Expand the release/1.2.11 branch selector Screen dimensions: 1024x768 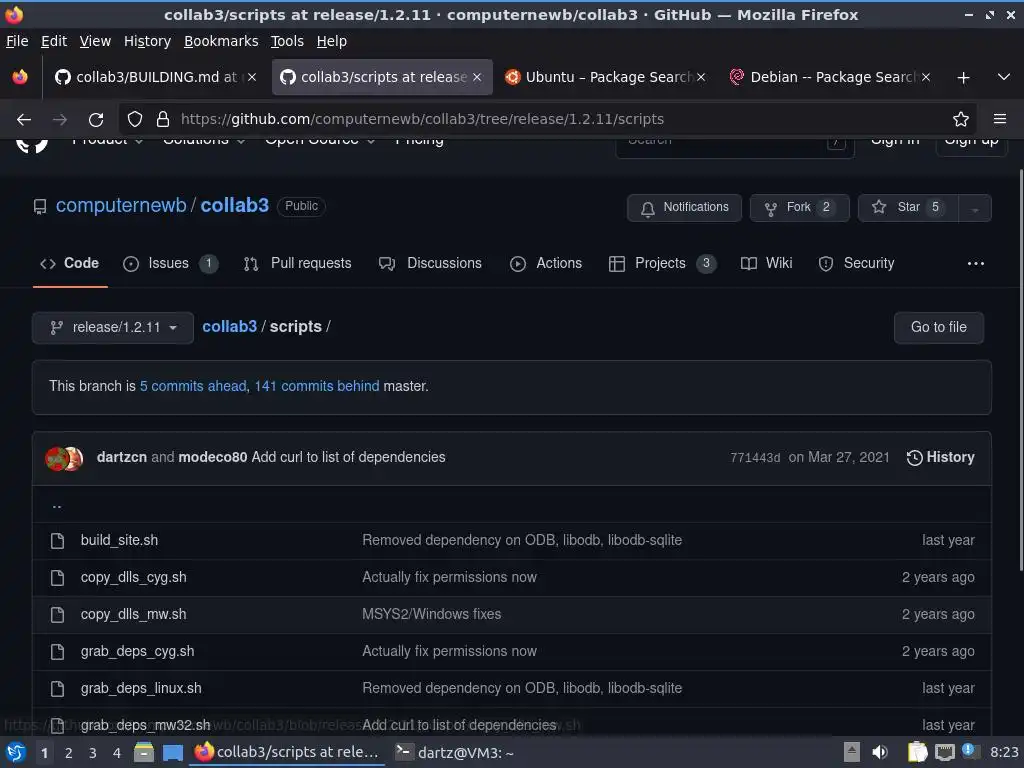coord(113,327)
